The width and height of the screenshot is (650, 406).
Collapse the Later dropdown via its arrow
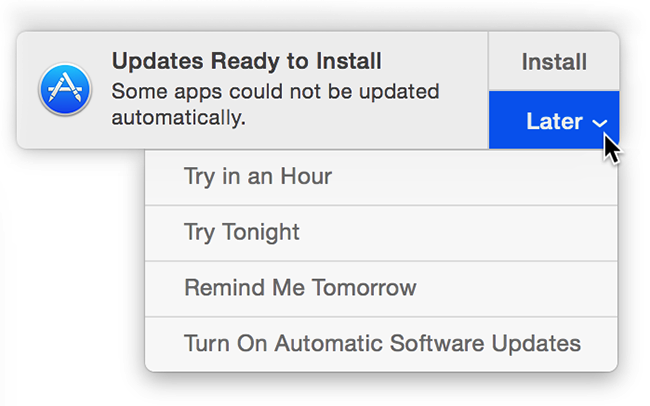600,123
